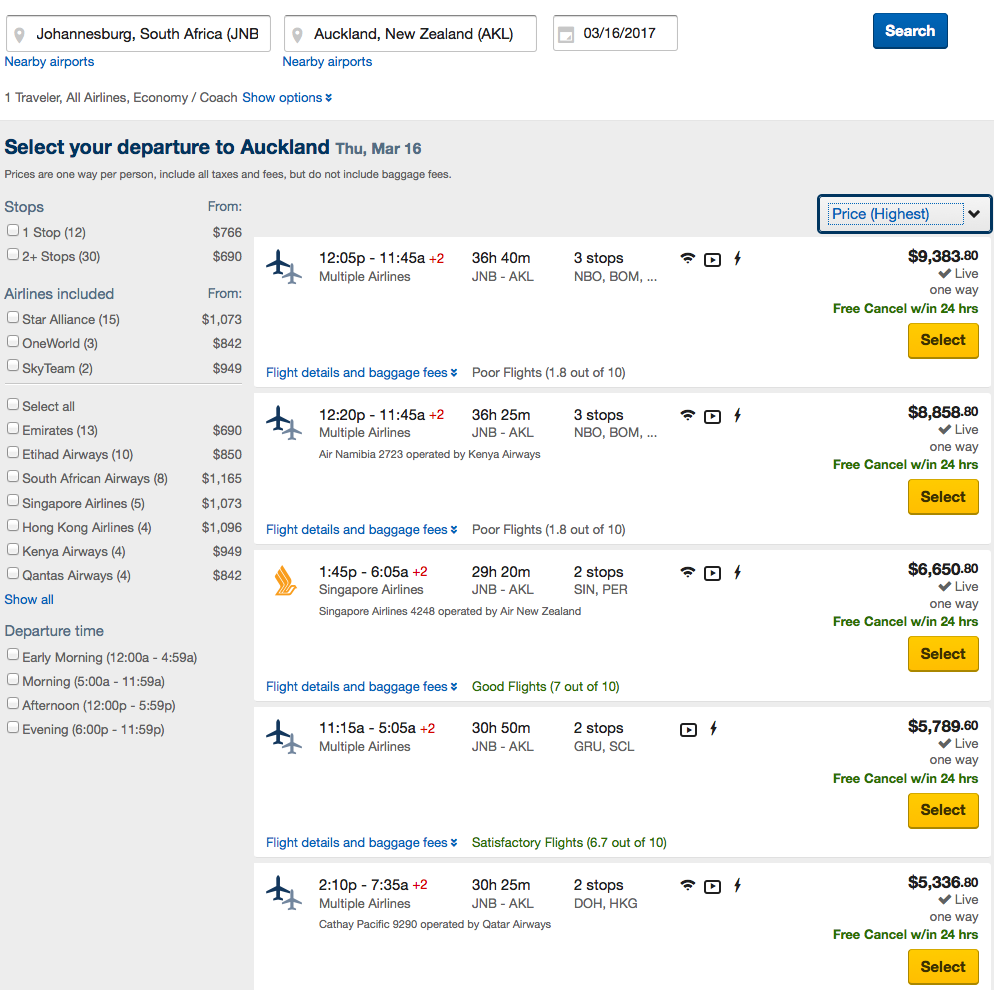Click multiple airlines plane icon on 2:10p flight
The width and height of the screenshot is (994, 990).
pos(283,892)
